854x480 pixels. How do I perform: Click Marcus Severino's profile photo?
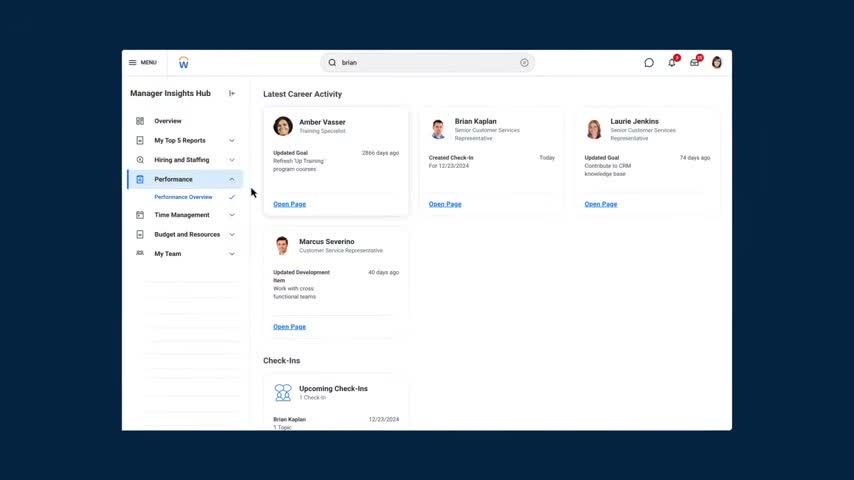pos(282,246)
